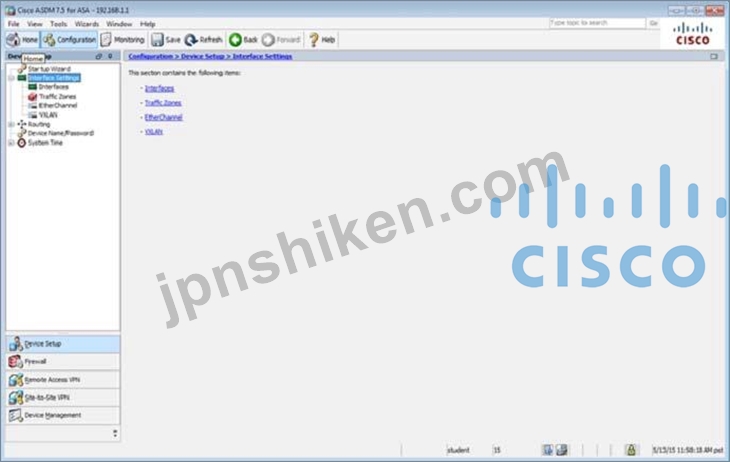
Task: Click the Save disk icon
Action: [157, 40]
